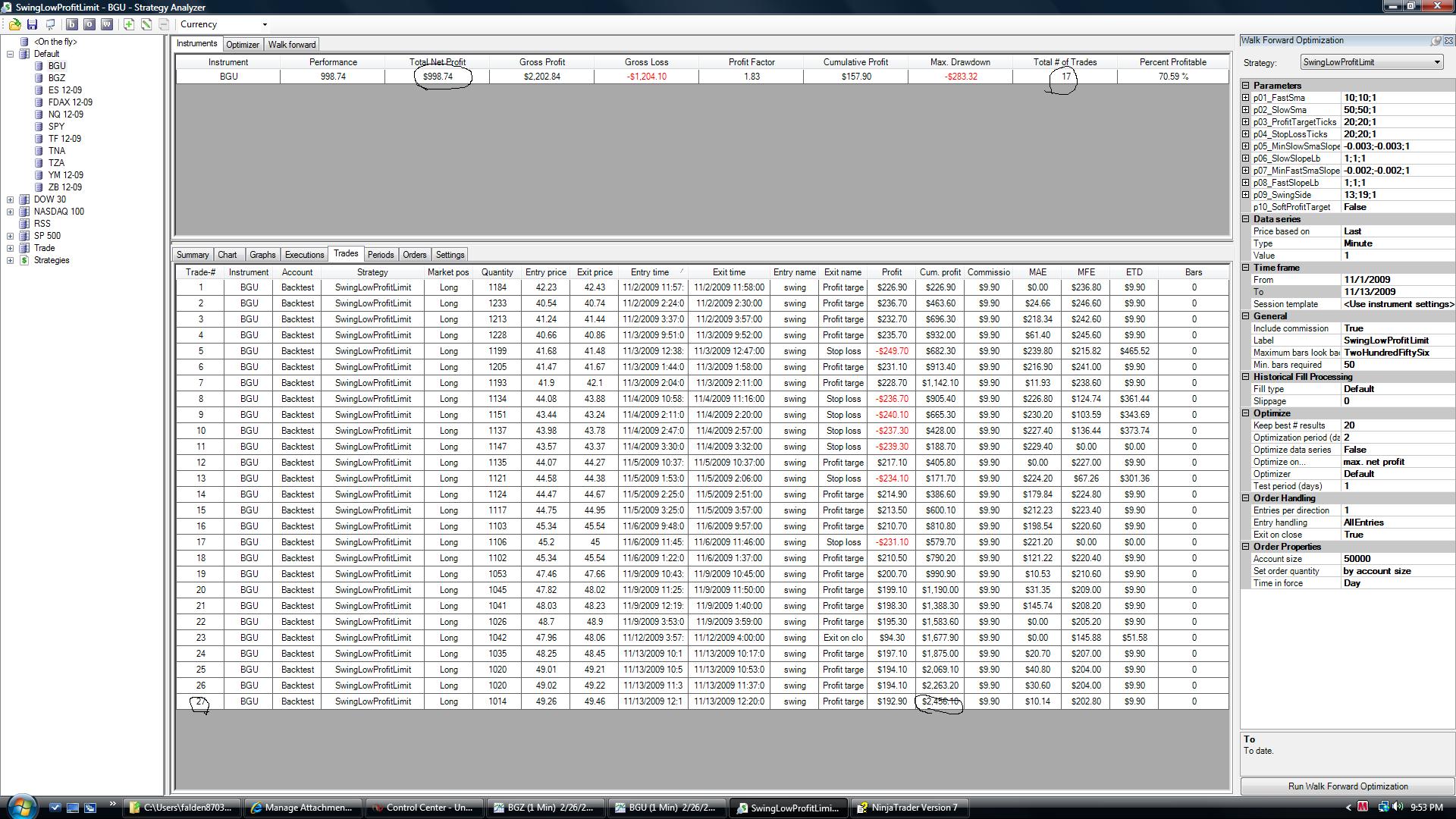Click the edit document pencil icon
This screenshot has height=819, width=1456.
point(146,24)
